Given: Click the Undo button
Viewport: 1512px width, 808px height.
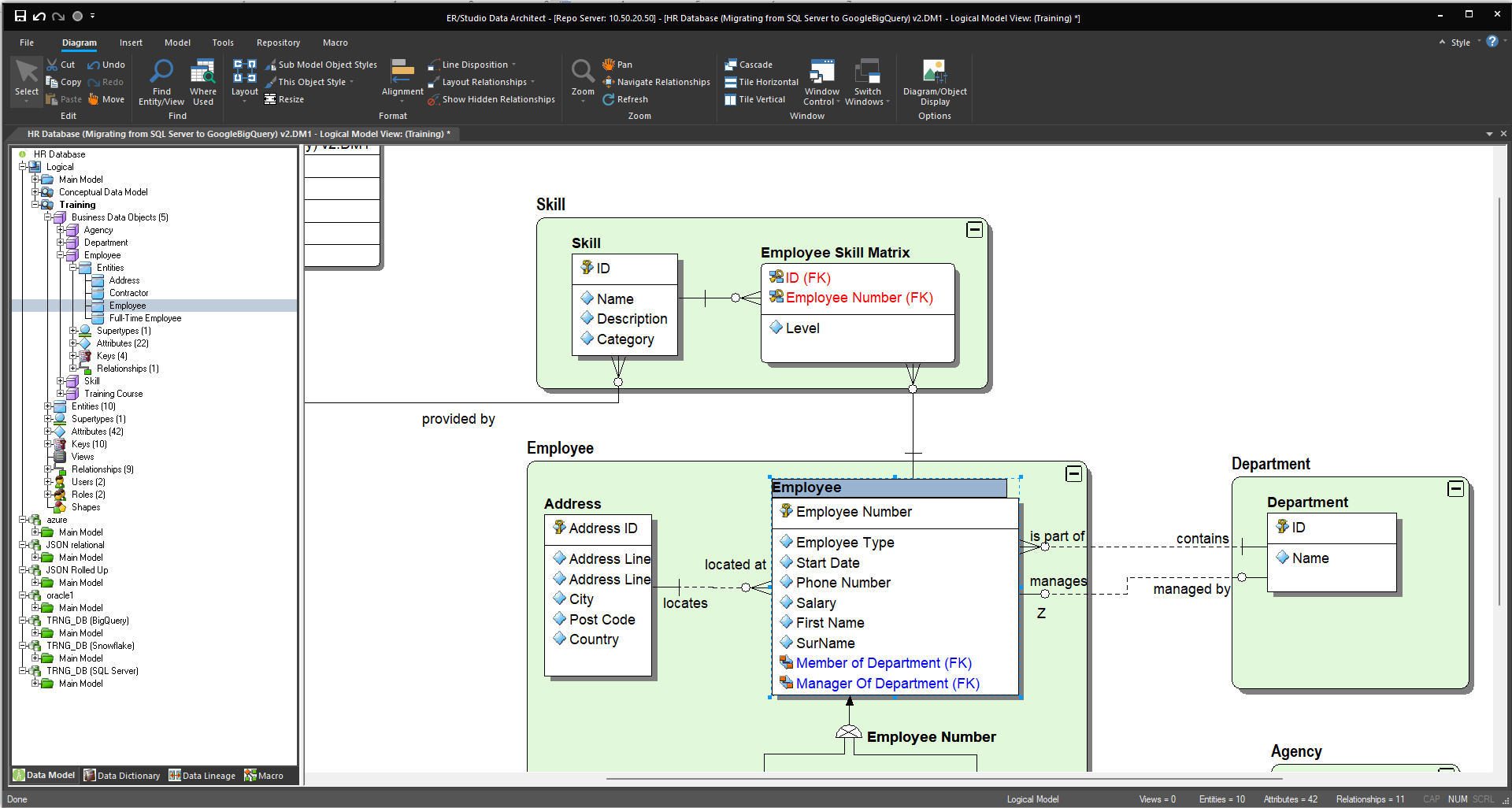Looking at the screenshot, I should [x=106, y=65].
